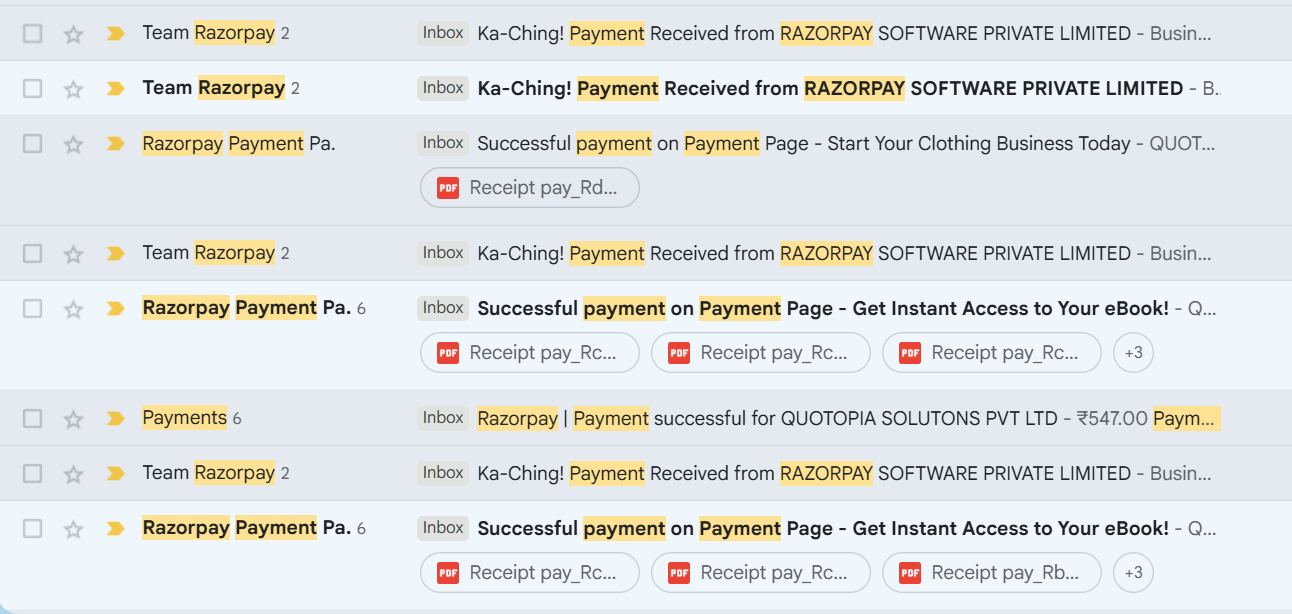
Task: Expand +3 attachments in the bottom eBook email
Action: coord(1133,573)
